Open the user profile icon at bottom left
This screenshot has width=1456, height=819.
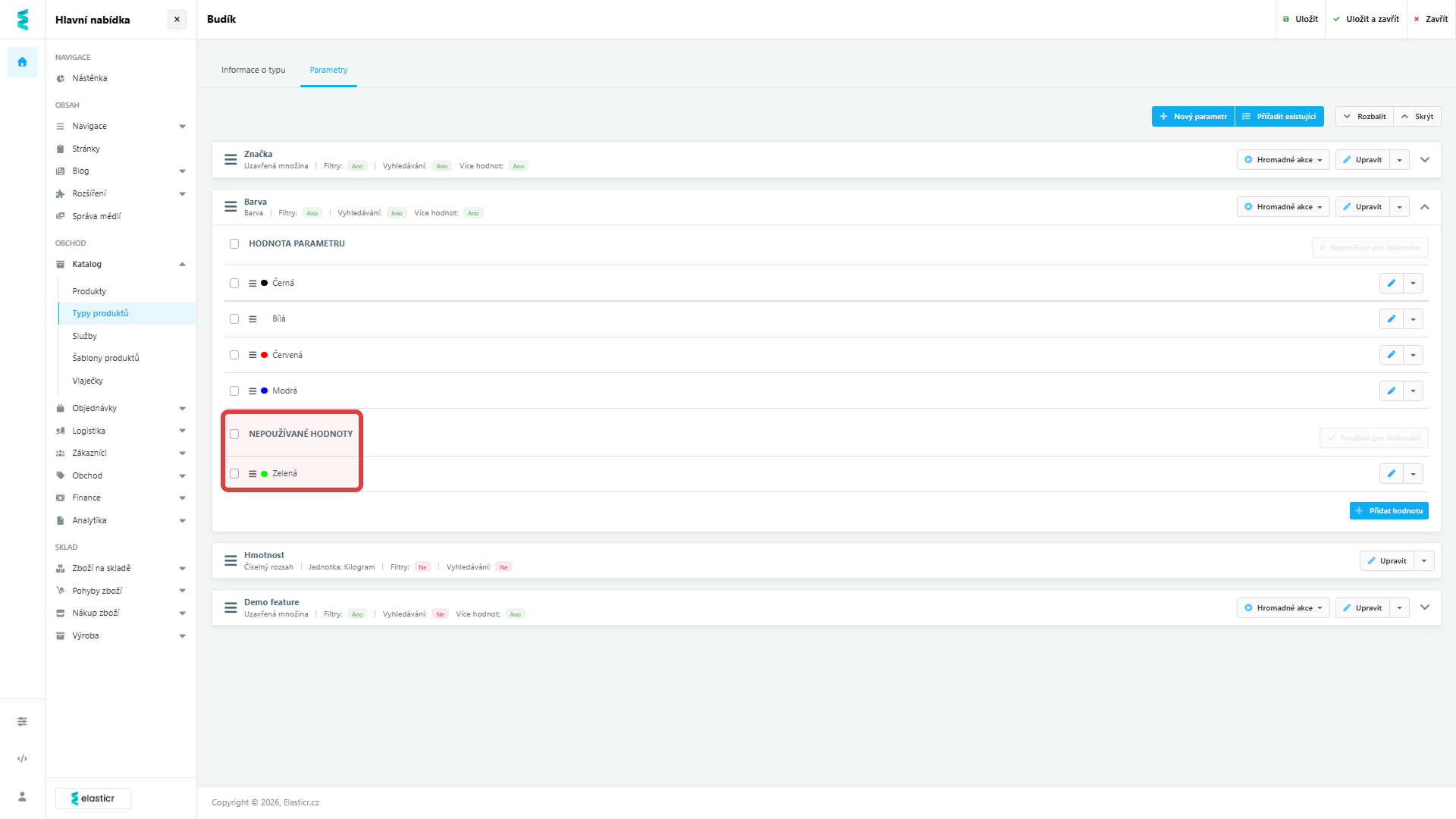click(x=22, y=796)
